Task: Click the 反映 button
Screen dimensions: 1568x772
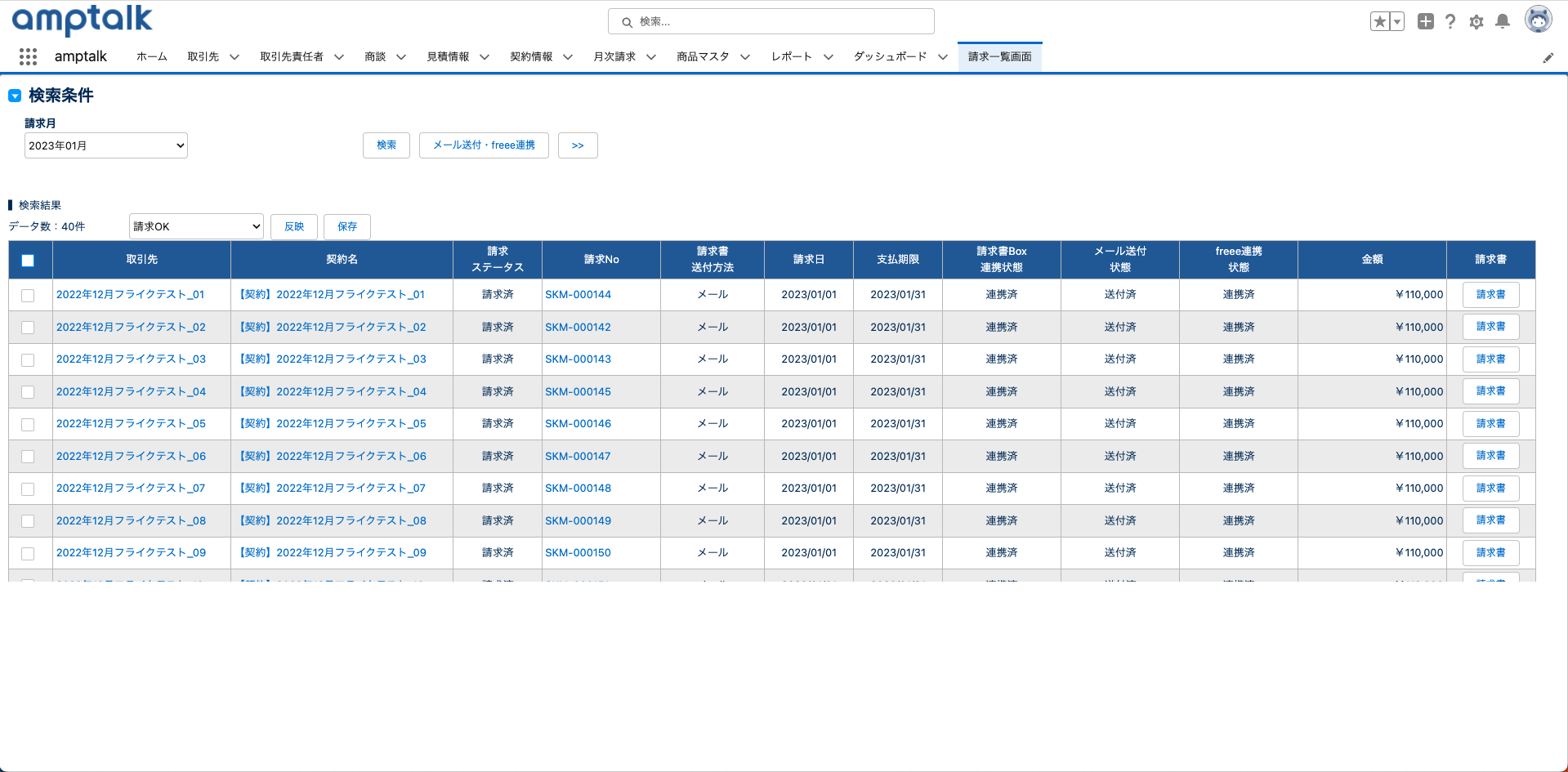Action: click(x=294, y=226)
